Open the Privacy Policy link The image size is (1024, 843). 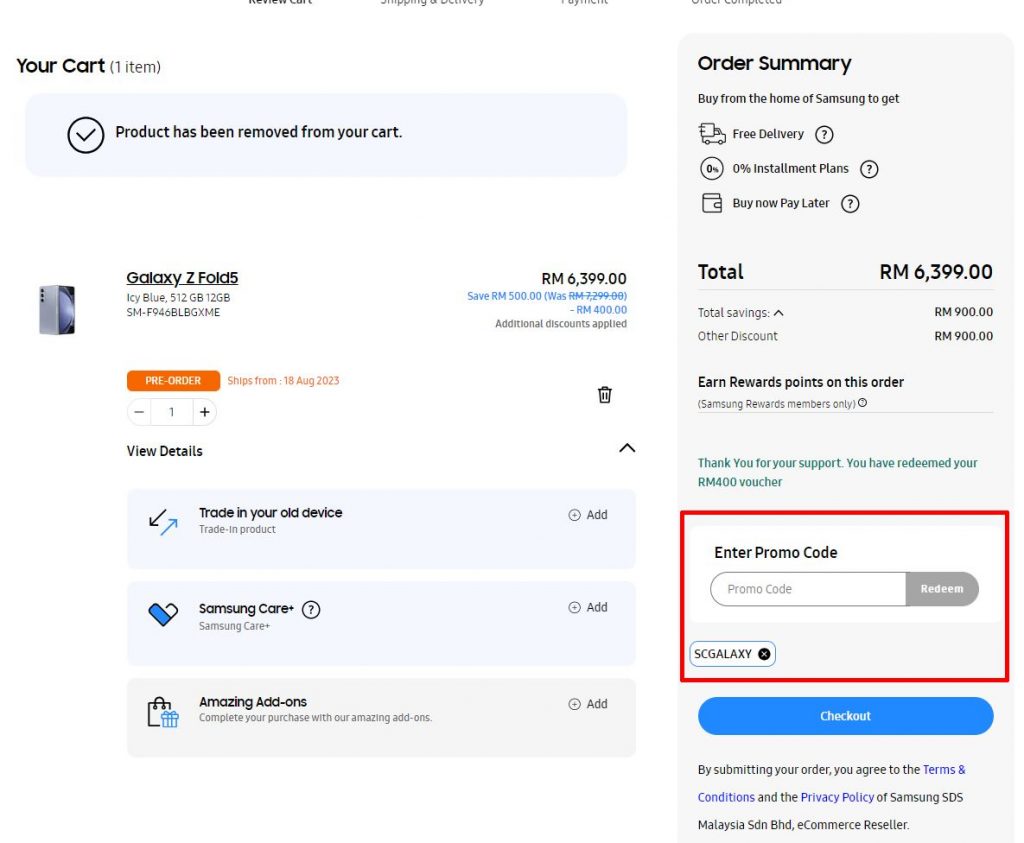[x=837, y=797]
